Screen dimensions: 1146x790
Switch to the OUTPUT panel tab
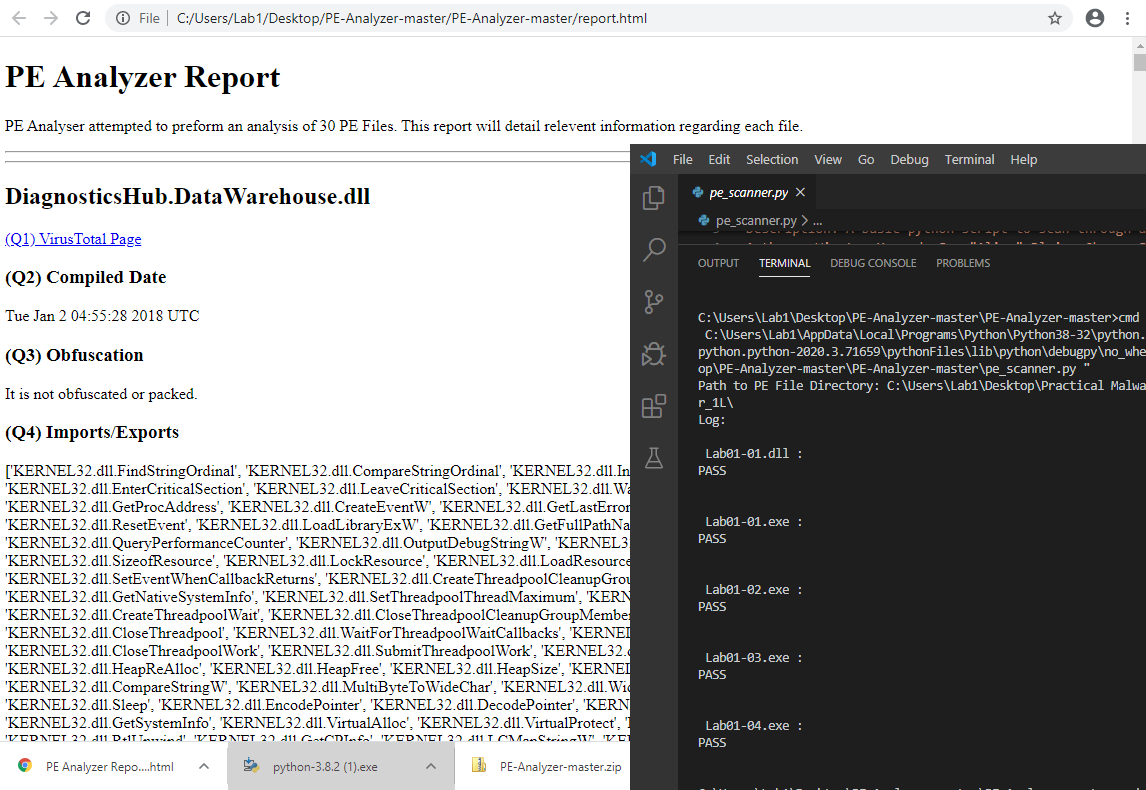tap(718, 263)
